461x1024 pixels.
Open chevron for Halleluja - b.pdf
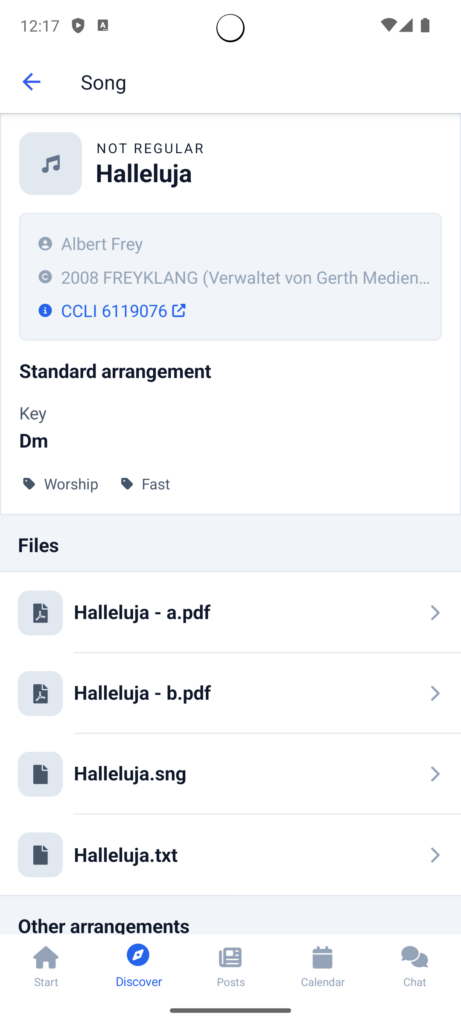click(x=435, y=693)
